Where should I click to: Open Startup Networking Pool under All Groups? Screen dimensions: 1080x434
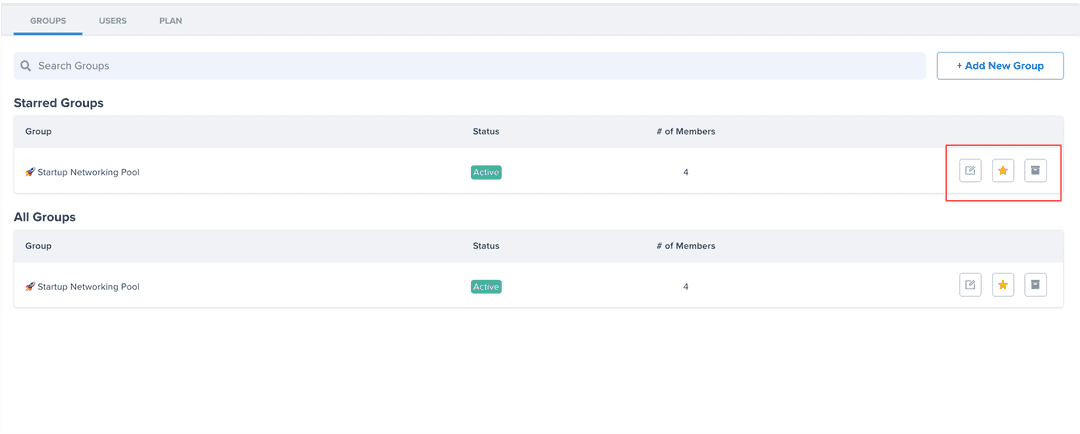click(88, 287)
